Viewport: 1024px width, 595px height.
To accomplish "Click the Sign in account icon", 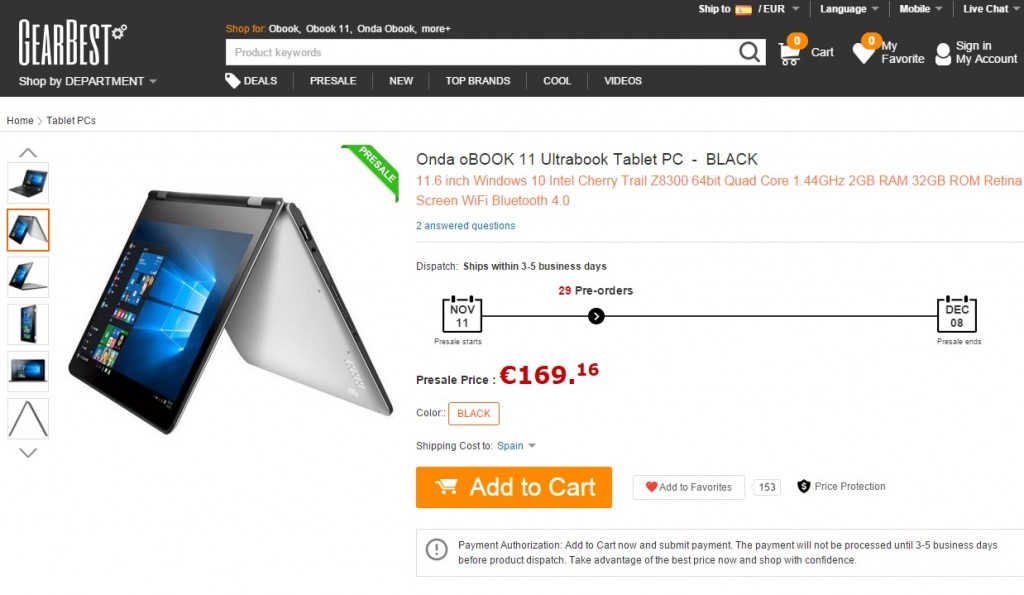I will [943, 54].
